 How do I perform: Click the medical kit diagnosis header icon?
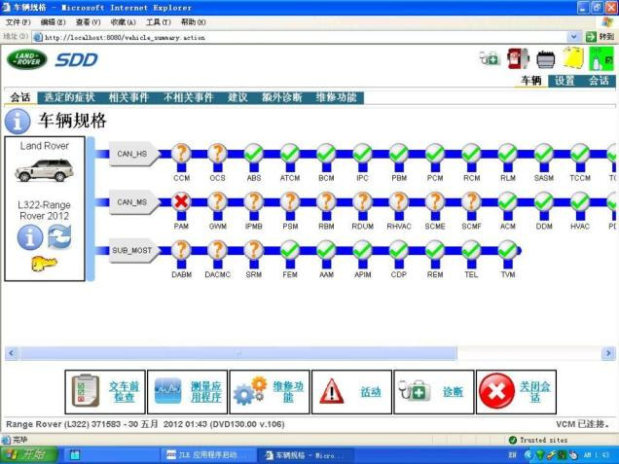490,58
